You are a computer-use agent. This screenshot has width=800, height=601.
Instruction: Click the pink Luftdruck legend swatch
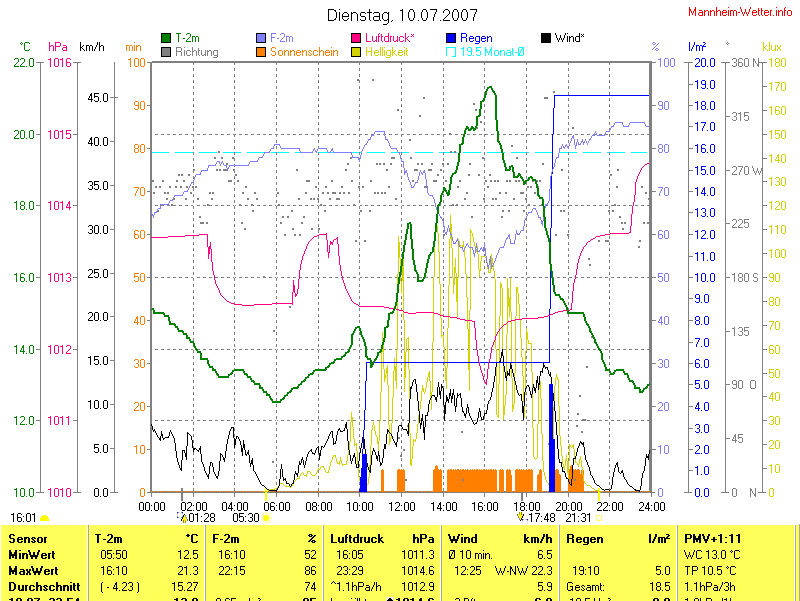356,38
